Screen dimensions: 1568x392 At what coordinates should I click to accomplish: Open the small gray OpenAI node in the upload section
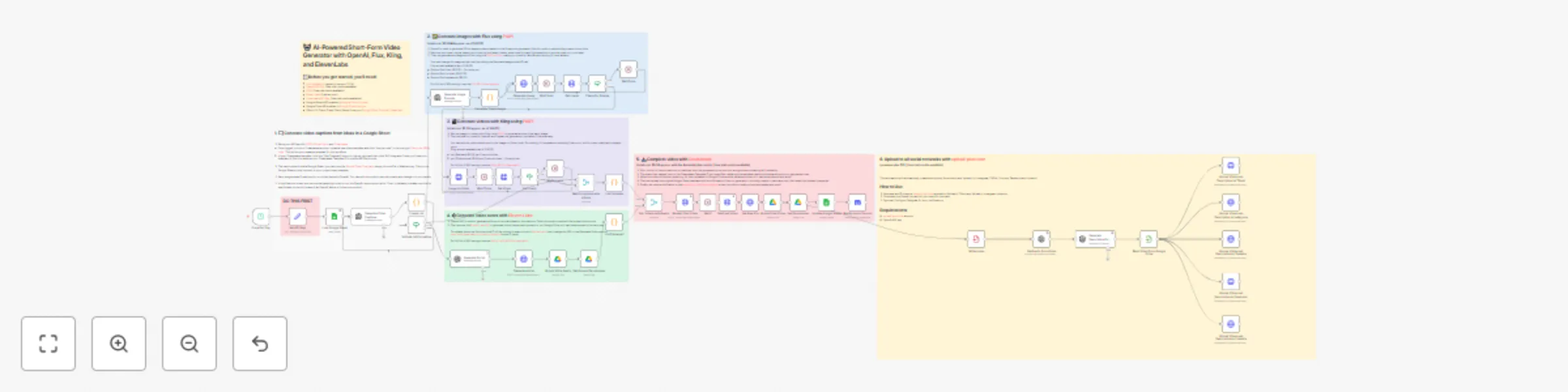pyautogui.click(x=1041, y=239)
